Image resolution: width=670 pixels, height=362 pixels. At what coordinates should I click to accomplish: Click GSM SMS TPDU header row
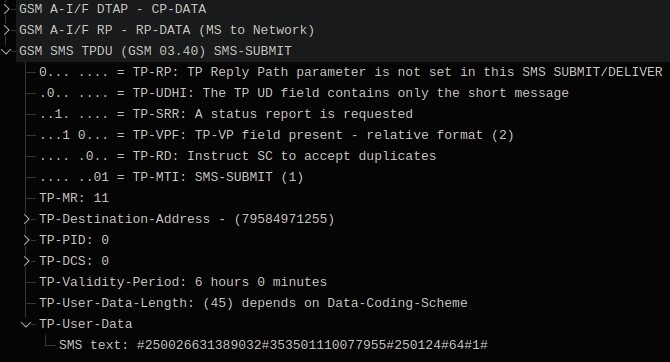click(155, 51)
